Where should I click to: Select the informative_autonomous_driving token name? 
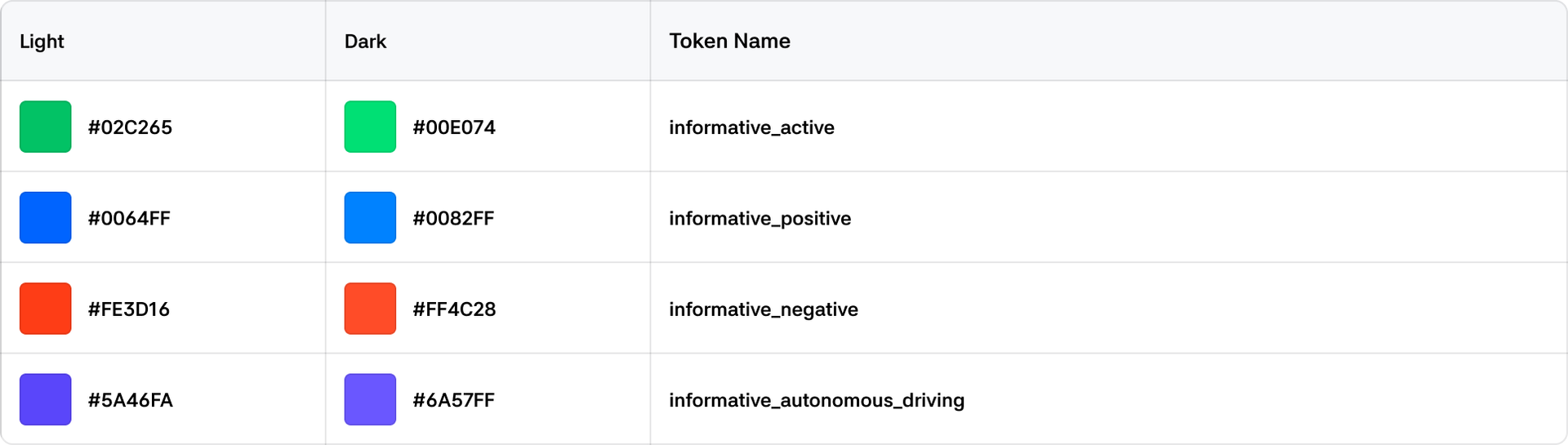tap(817, 400)
